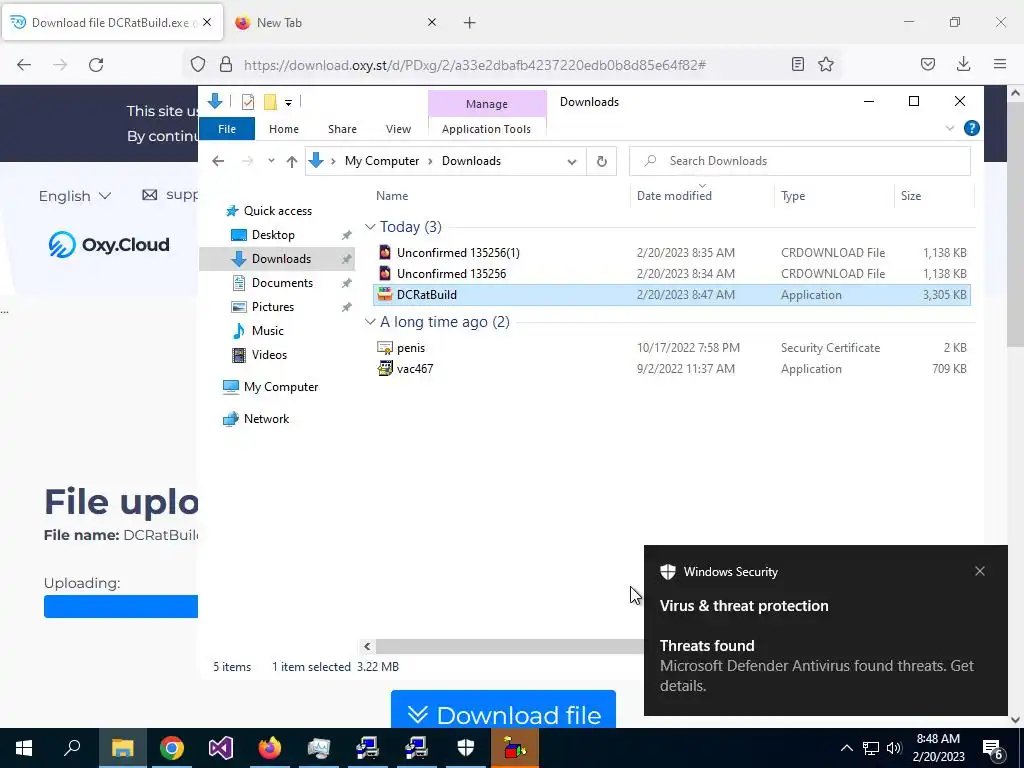Viewport: 1024px width, 768px height.
Task: Open Google Chrome from taskbar
Action: [171, 748]
